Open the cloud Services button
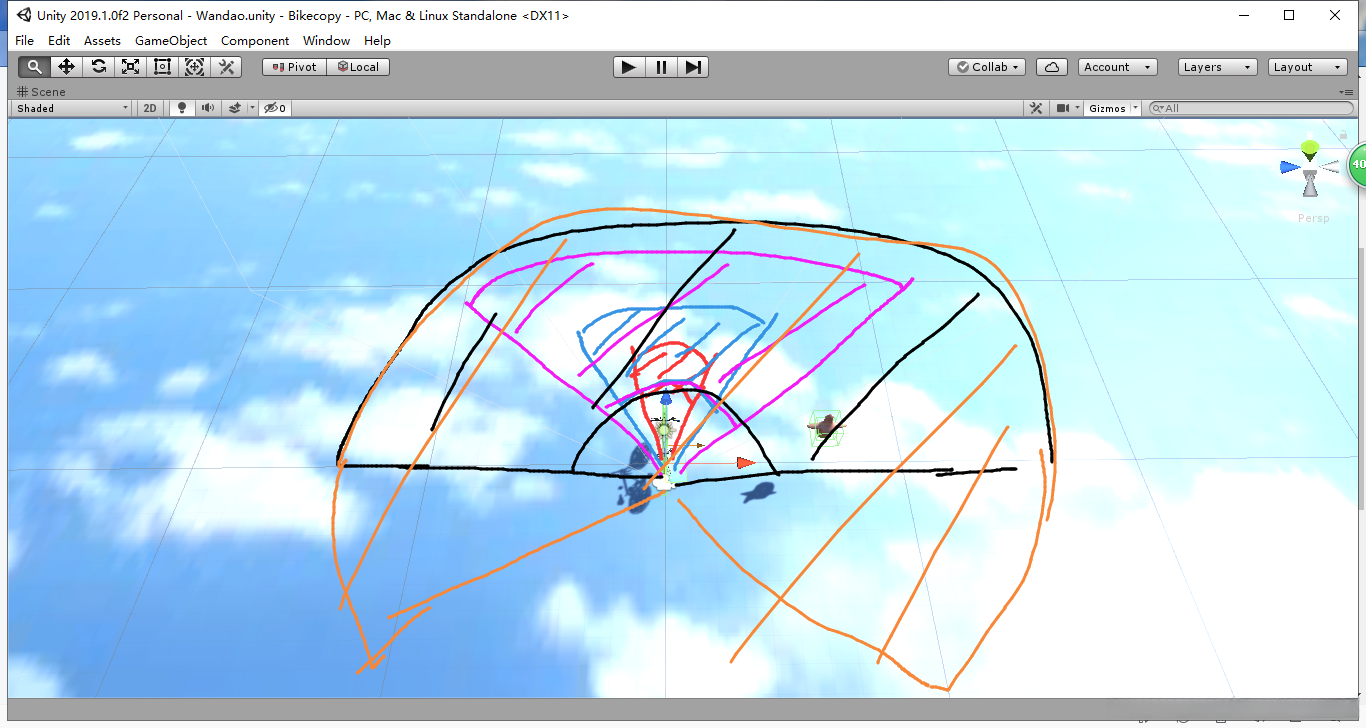This screenshot has height=728, width=1366. [1051, 67]
